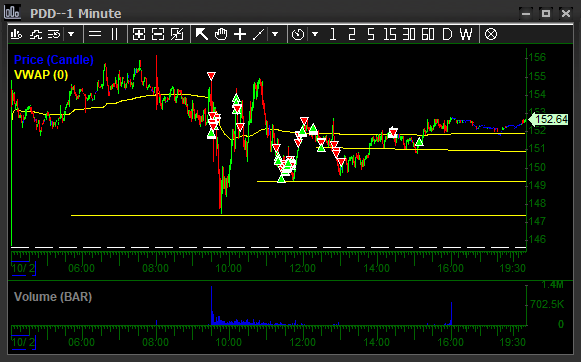Click the clock time period icon
The image size is (581, 362).
(298, 34)
